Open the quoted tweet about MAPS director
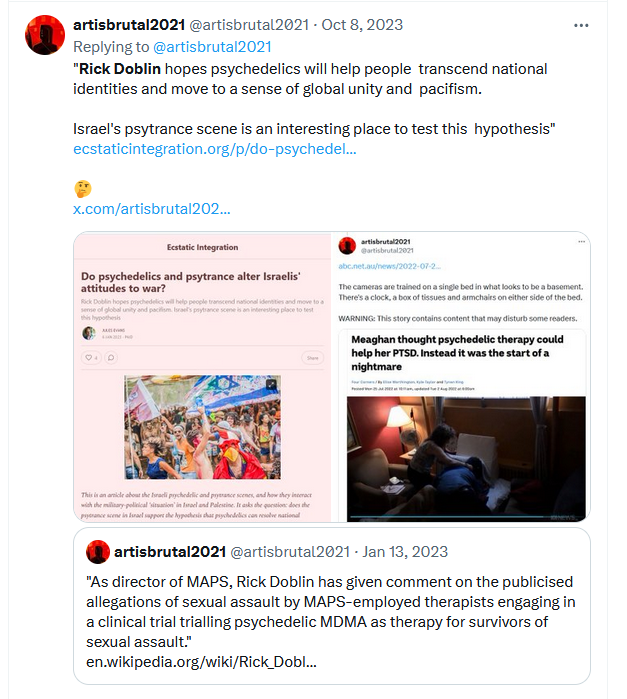Image resolution: width=627 pixels, height=699 pixels. point(332,606)
